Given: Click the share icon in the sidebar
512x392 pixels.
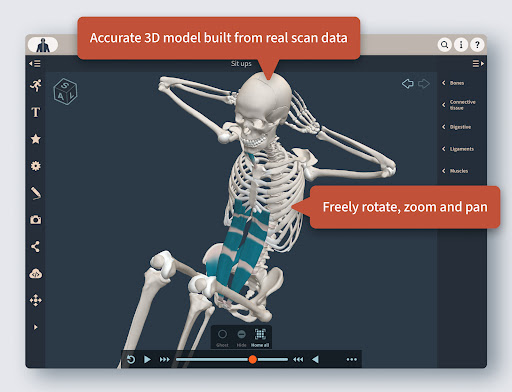Looking at the screenshot, I should click(36, 247).
